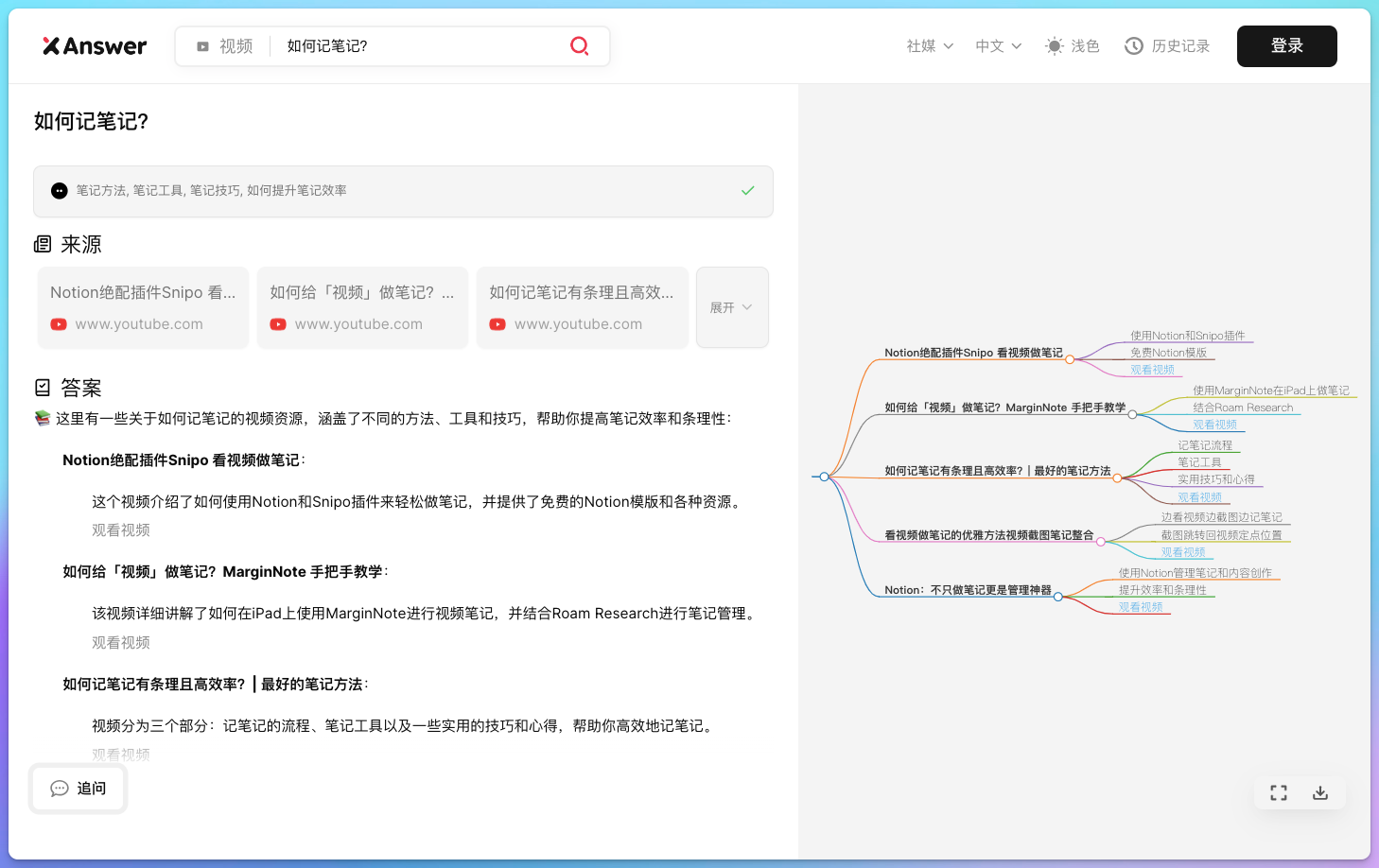Open the 社媒 dropdown menu

(x=930, y=46)
